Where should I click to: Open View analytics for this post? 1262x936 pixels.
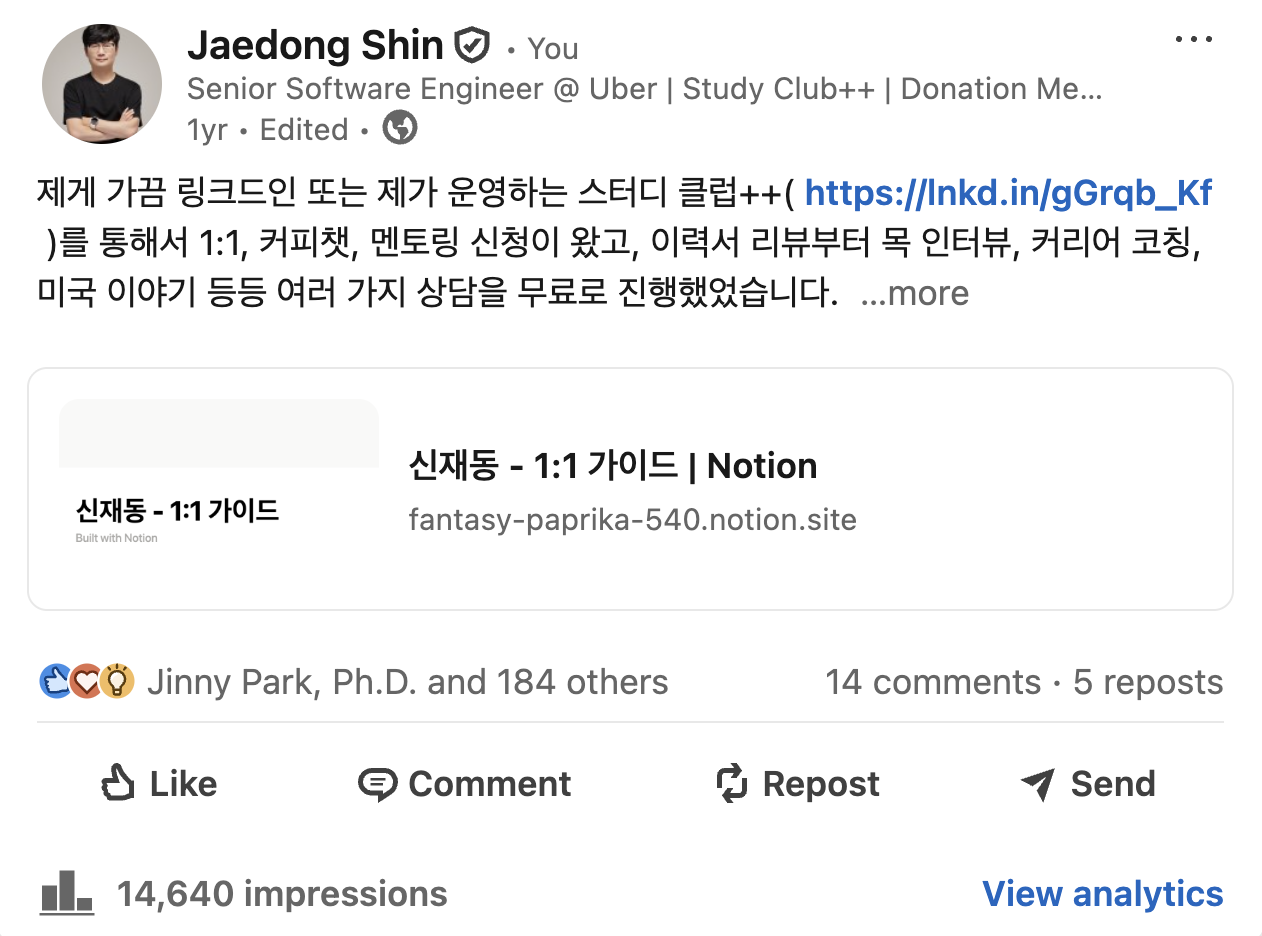pyautogui.click(x=1103, y=893)
